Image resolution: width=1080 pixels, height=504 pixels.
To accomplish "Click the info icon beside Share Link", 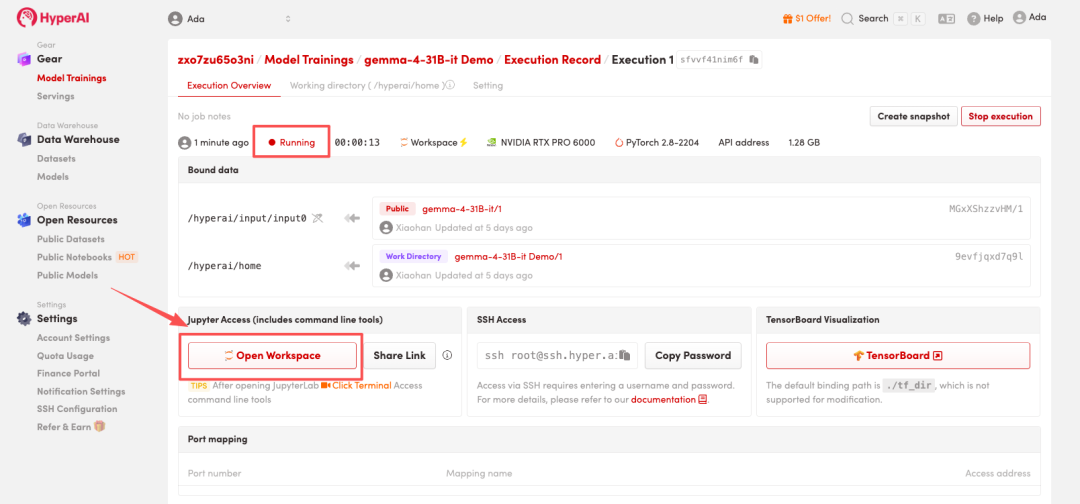I will [447, 355].
